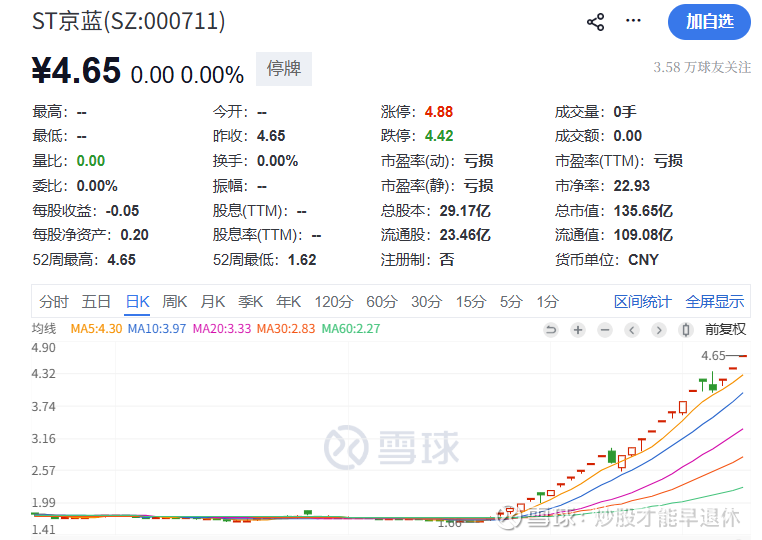Click the MA10:3.97 indicator label
Image resolution: width=762 pixels, height=540 pixels.
click(x=157, y=329)
